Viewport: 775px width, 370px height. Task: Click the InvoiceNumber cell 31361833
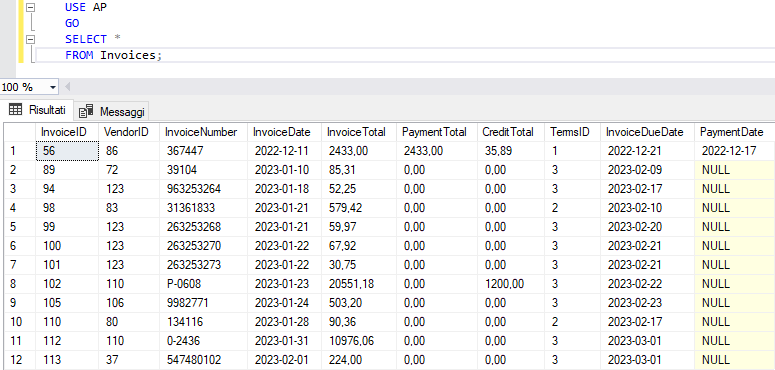point(203,208)
